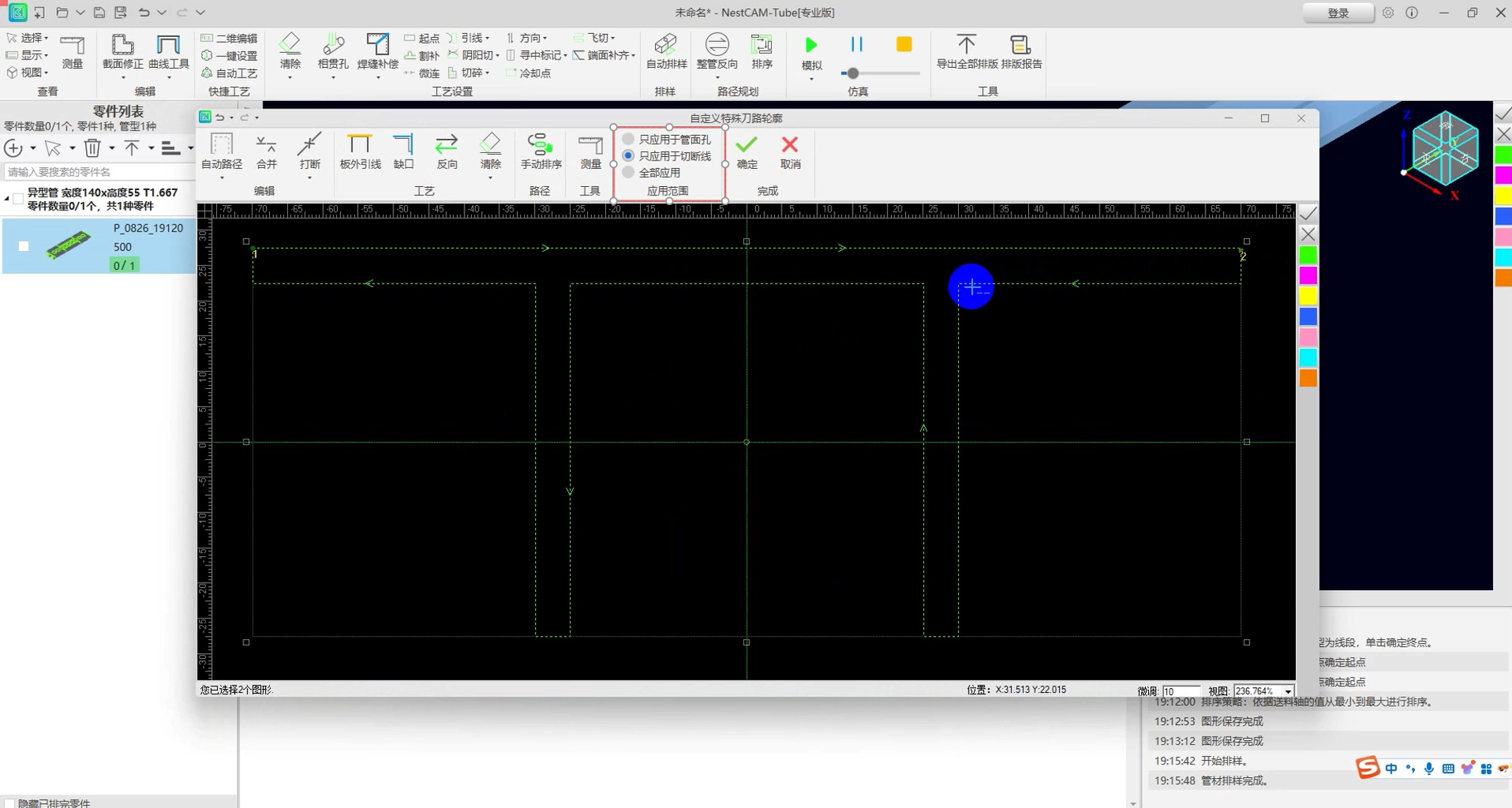Click the 登录 login button
Image resolution: width=1512 pixels, height=808 pixels.
point(1338,13)
